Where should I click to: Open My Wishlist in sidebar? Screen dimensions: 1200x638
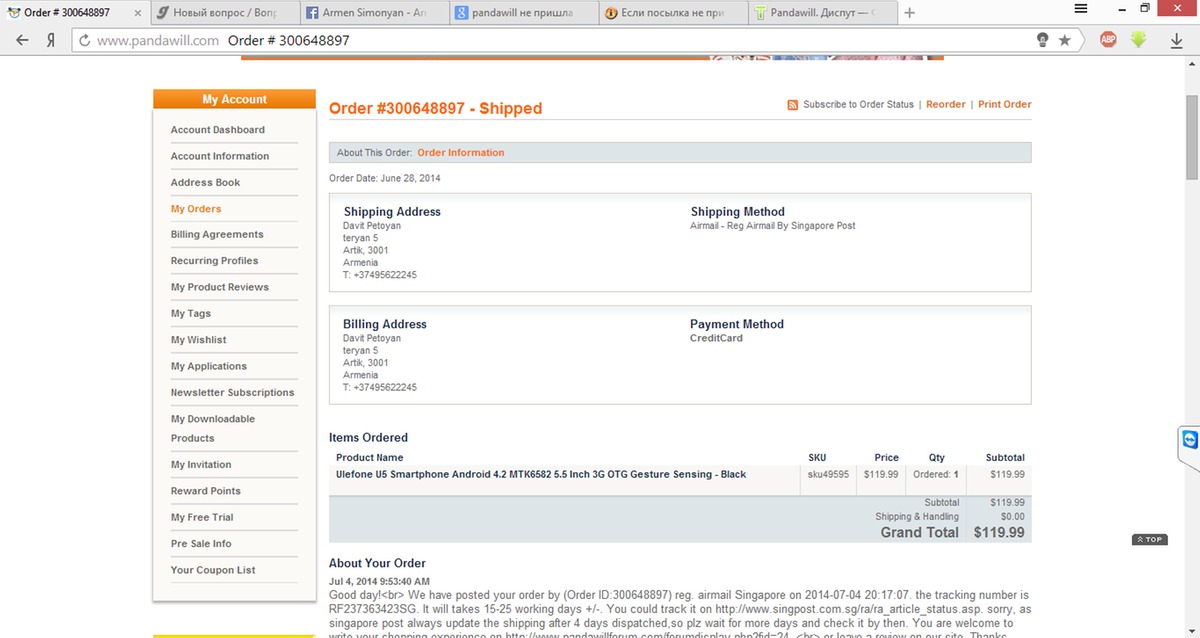point(198,340)
